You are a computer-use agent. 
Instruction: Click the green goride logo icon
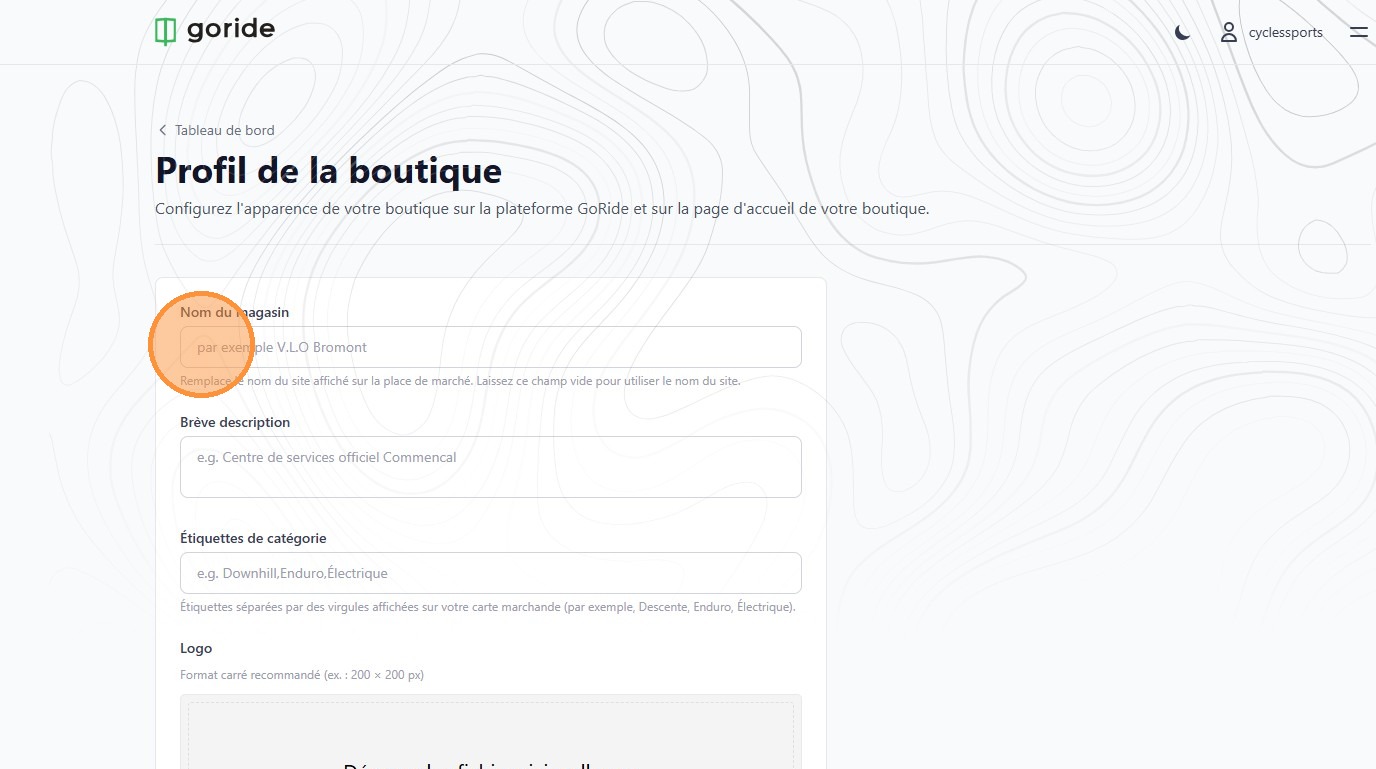coord(165,31)
